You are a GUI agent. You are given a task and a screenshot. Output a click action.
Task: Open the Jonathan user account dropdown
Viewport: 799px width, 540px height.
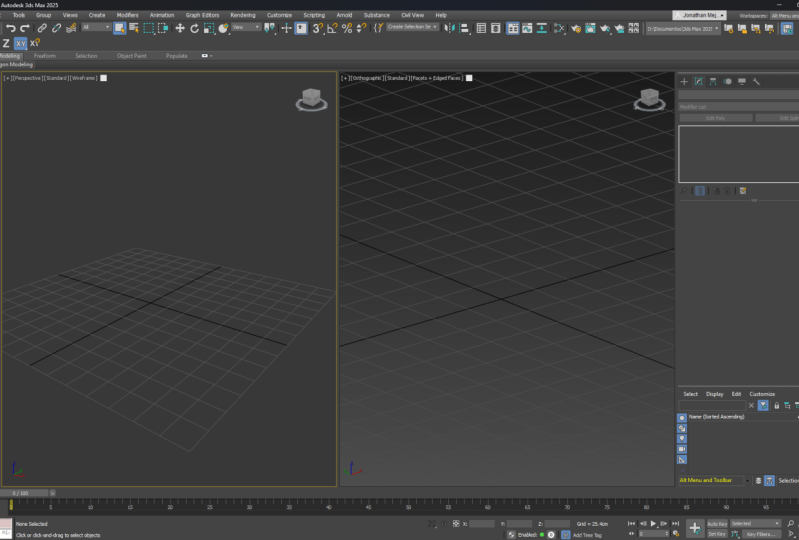(x=699, y=16)
